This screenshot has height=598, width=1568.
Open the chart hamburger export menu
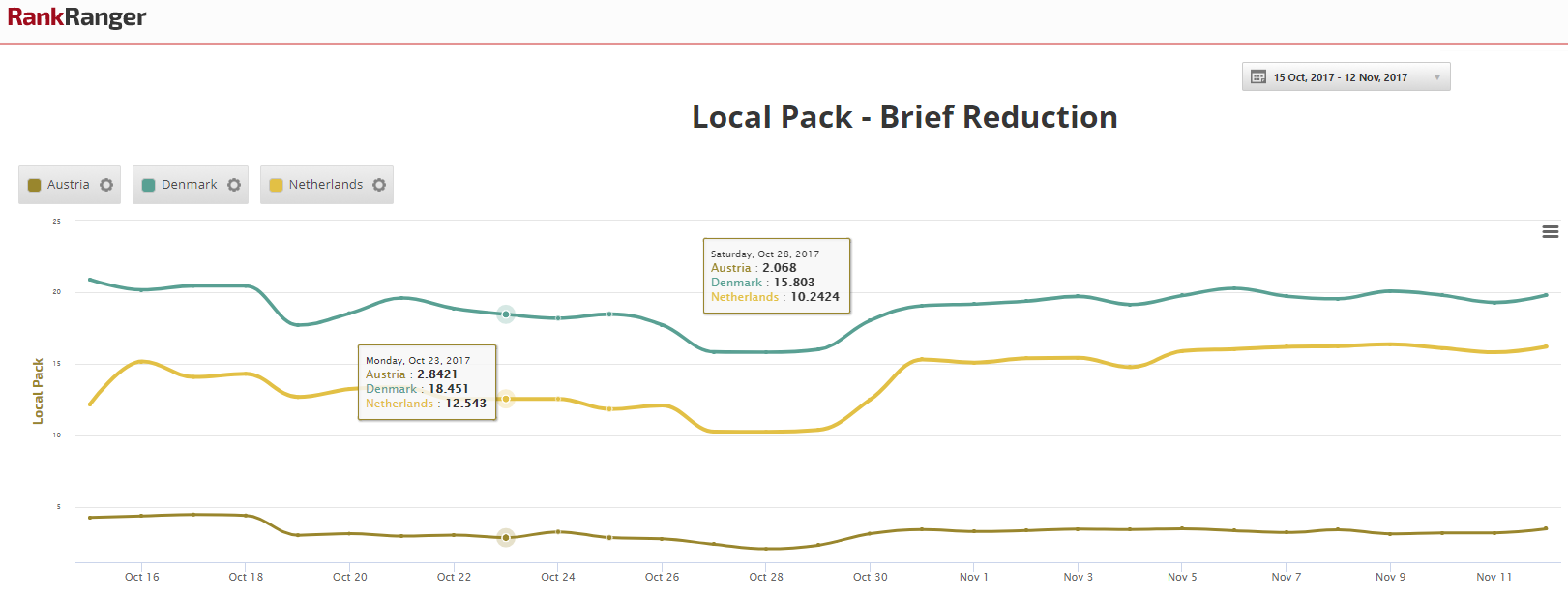(x=1550, y=232)
